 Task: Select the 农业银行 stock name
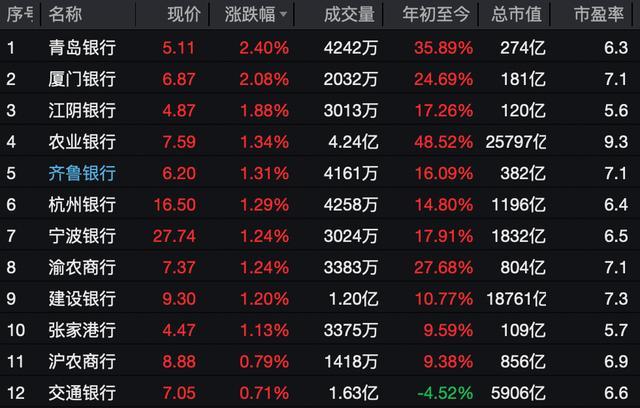coord(82,141)
